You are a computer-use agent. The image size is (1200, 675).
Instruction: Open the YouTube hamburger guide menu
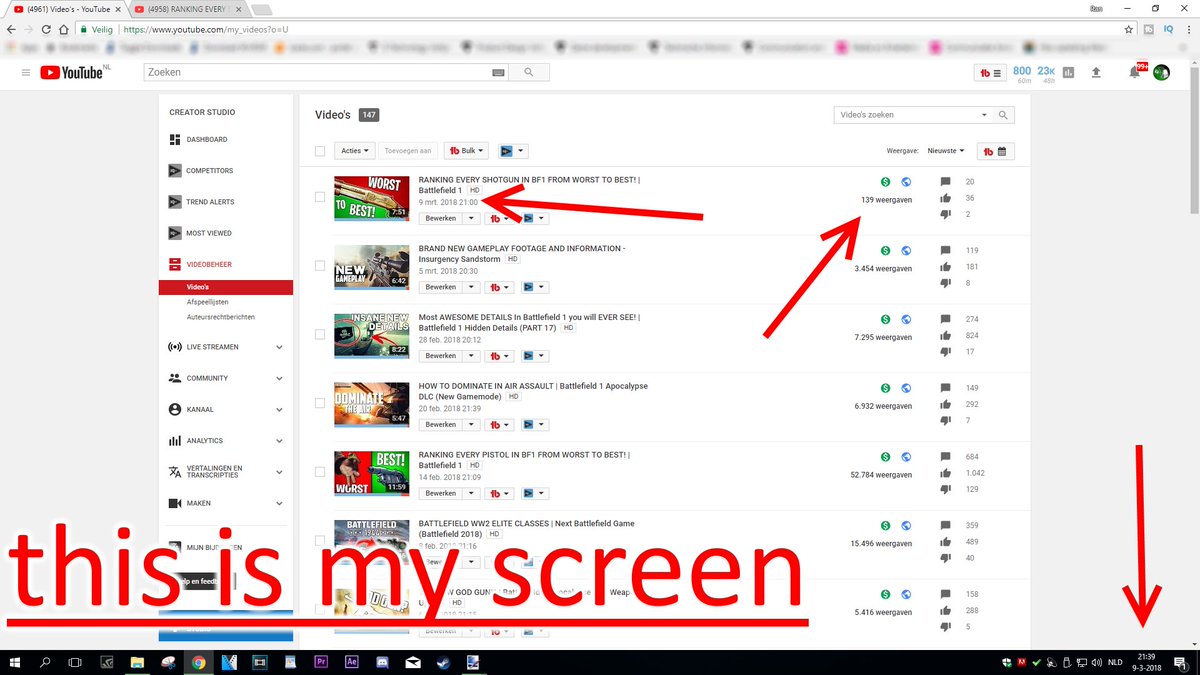[x=25, y=72]
